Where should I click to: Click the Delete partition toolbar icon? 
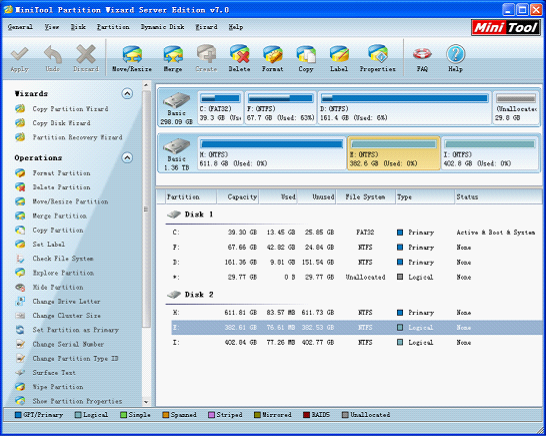point(239,59)
